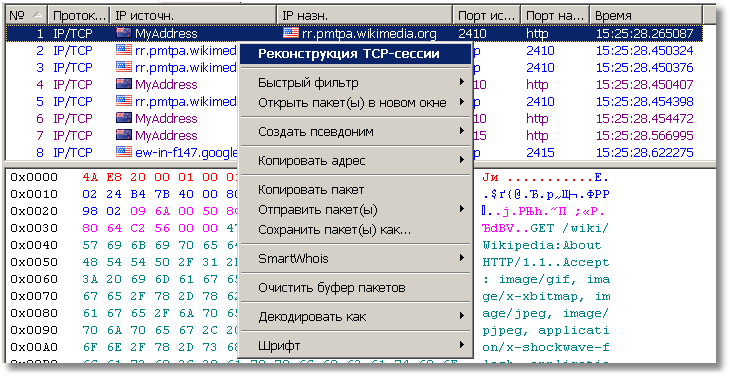This screenshot has height=377, width=730.
Task: Click source port 2410 in packet 1
Action: [x=472, y=34]
